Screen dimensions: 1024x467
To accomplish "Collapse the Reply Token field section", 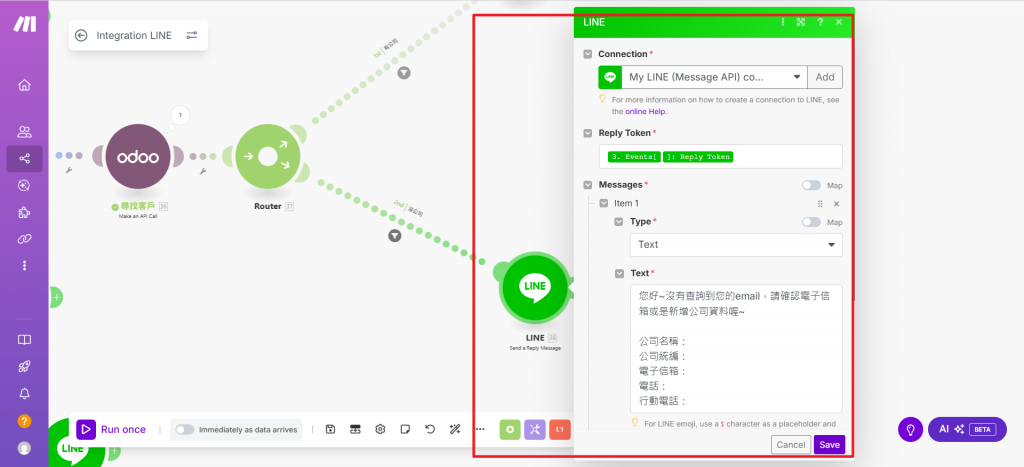I will [x=588, y=133].
